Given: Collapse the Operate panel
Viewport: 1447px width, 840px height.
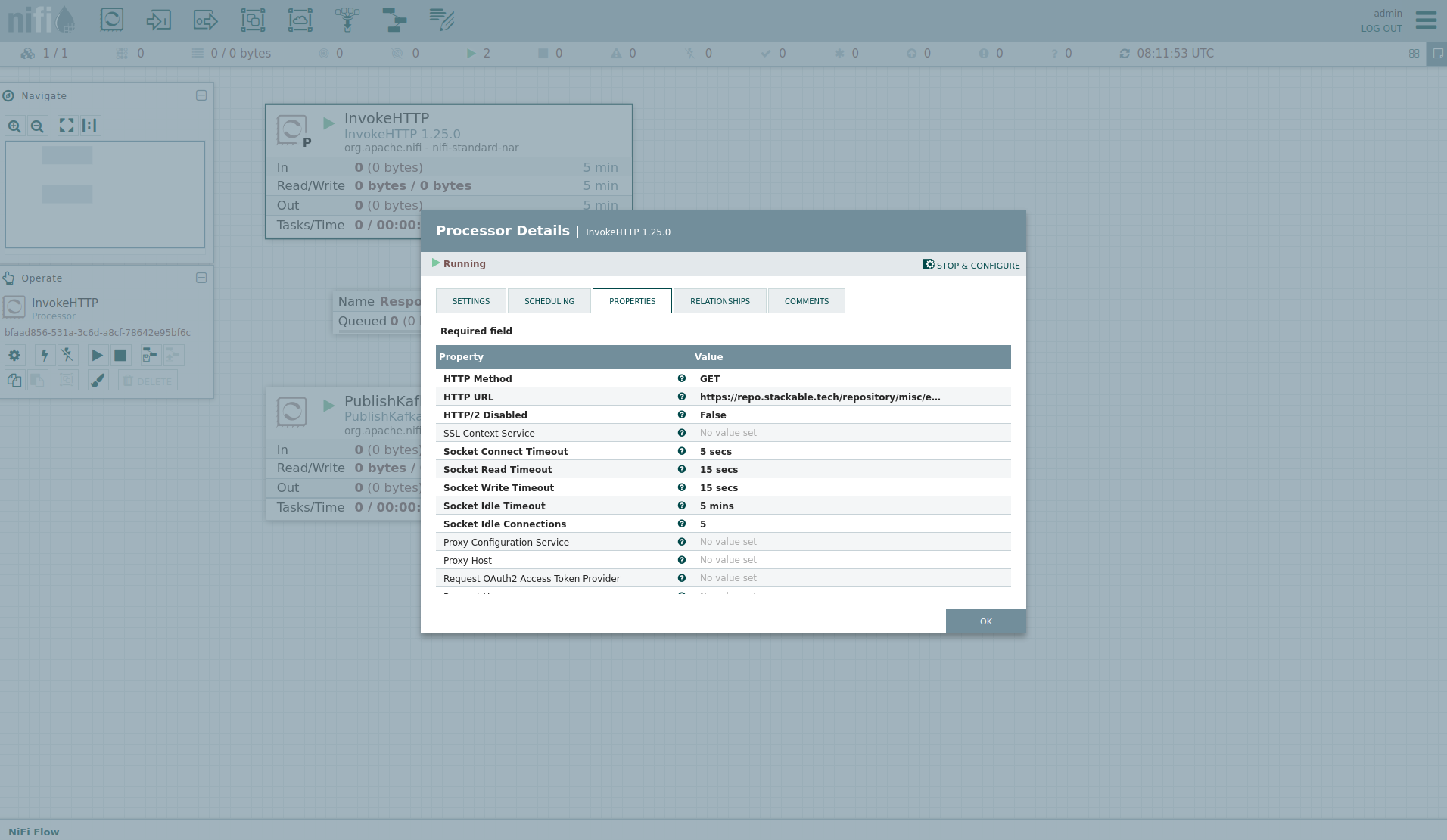Looking at the screenshot, I should tap(201, 278).
